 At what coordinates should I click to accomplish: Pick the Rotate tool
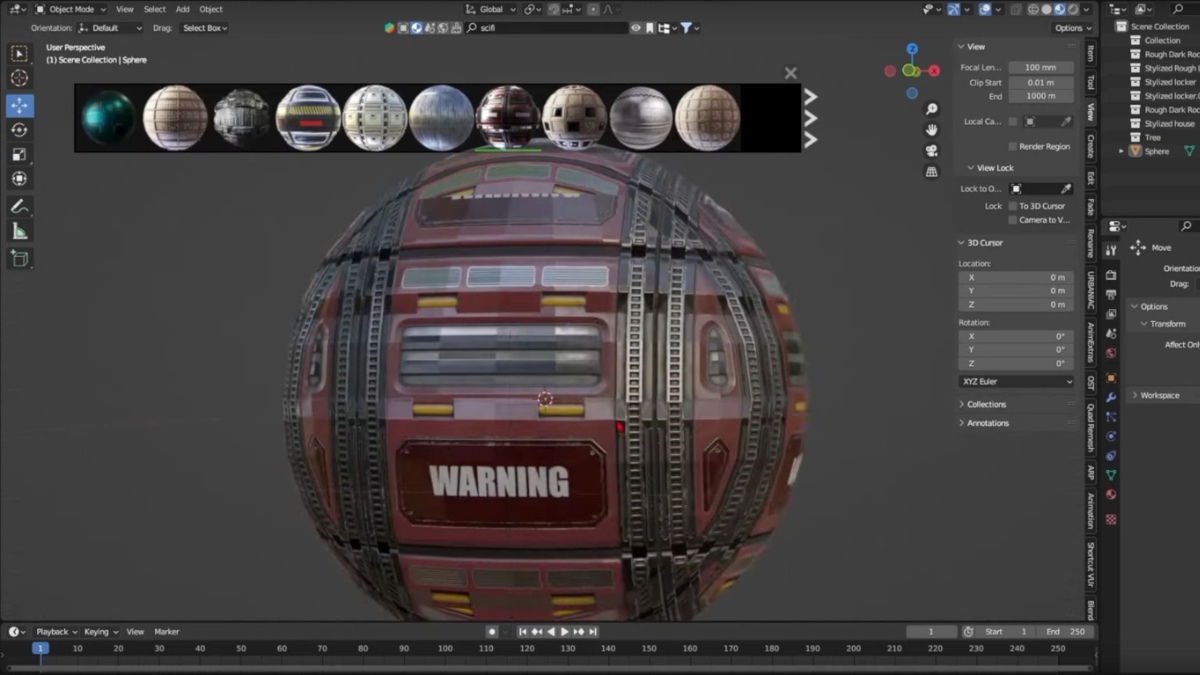(x=19, y=130)
